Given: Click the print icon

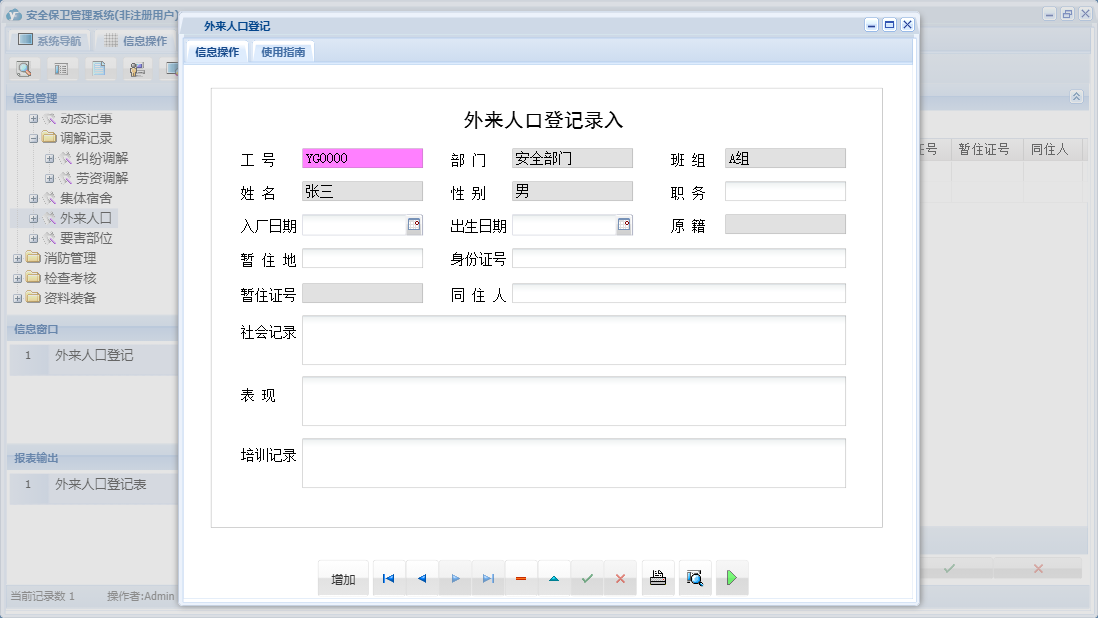Looking at the screenshot, I should (x=657, y=577).
